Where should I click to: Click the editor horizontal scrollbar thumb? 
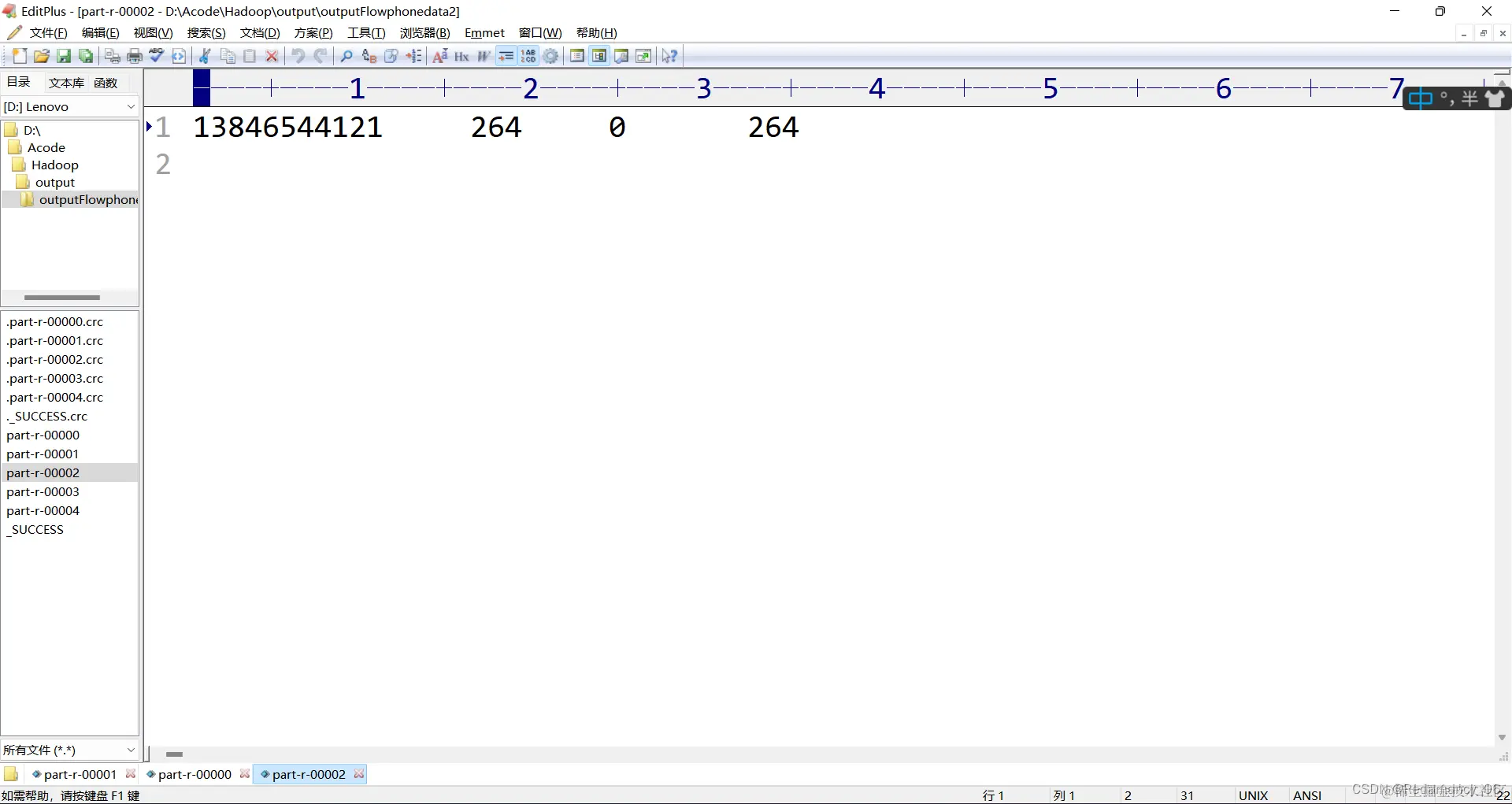[174, 754]
